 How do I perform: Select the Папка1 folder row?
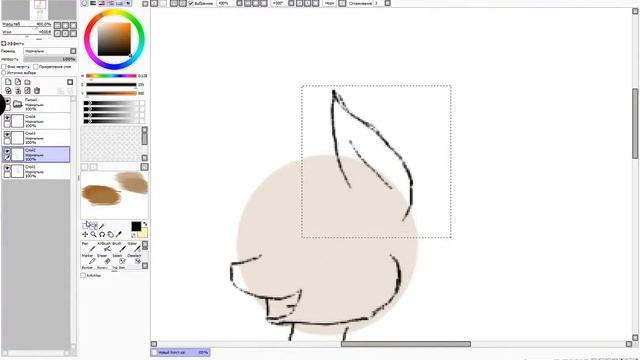point(36,104)
